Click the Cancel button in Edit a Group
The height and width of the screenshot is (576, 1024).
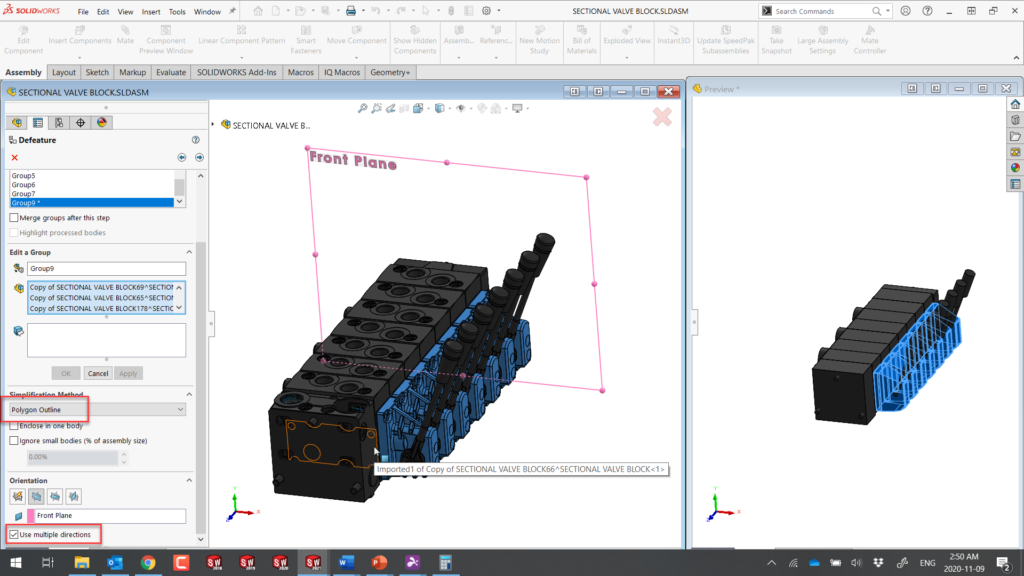[98, 374]
